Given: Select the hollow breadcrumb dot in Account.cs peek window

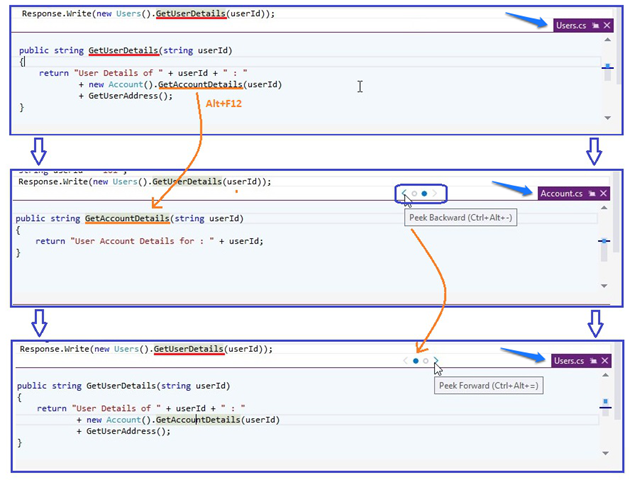Looking at the screenshot, I should (x=414, y=193).
